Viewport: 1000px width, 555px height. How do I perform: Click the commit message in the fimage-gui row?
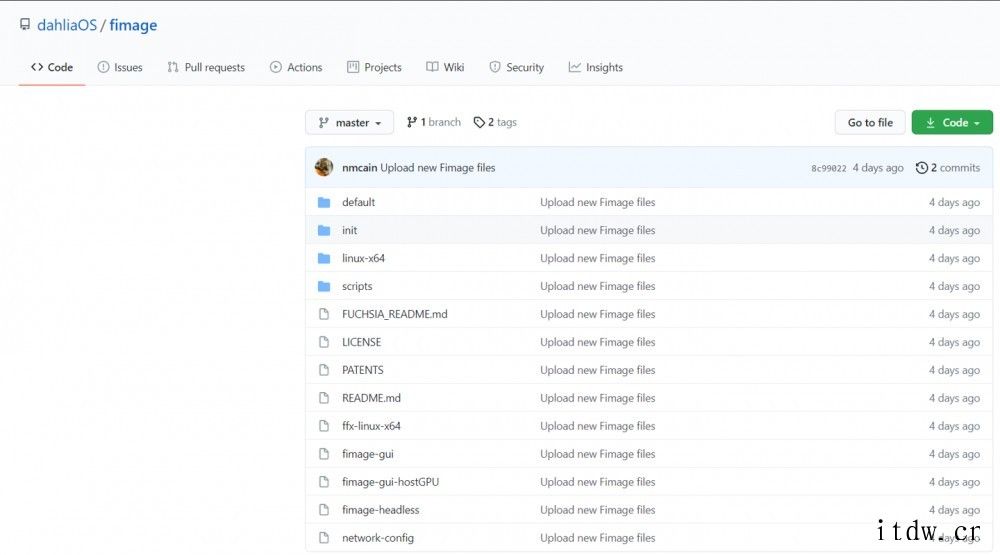click(x=598, y=454)
